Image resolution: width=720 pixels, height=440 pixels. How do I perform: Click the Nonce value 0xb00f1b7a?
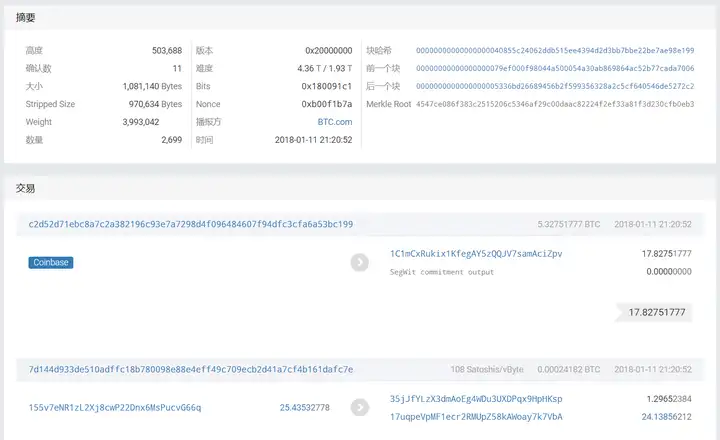(326, 104)
